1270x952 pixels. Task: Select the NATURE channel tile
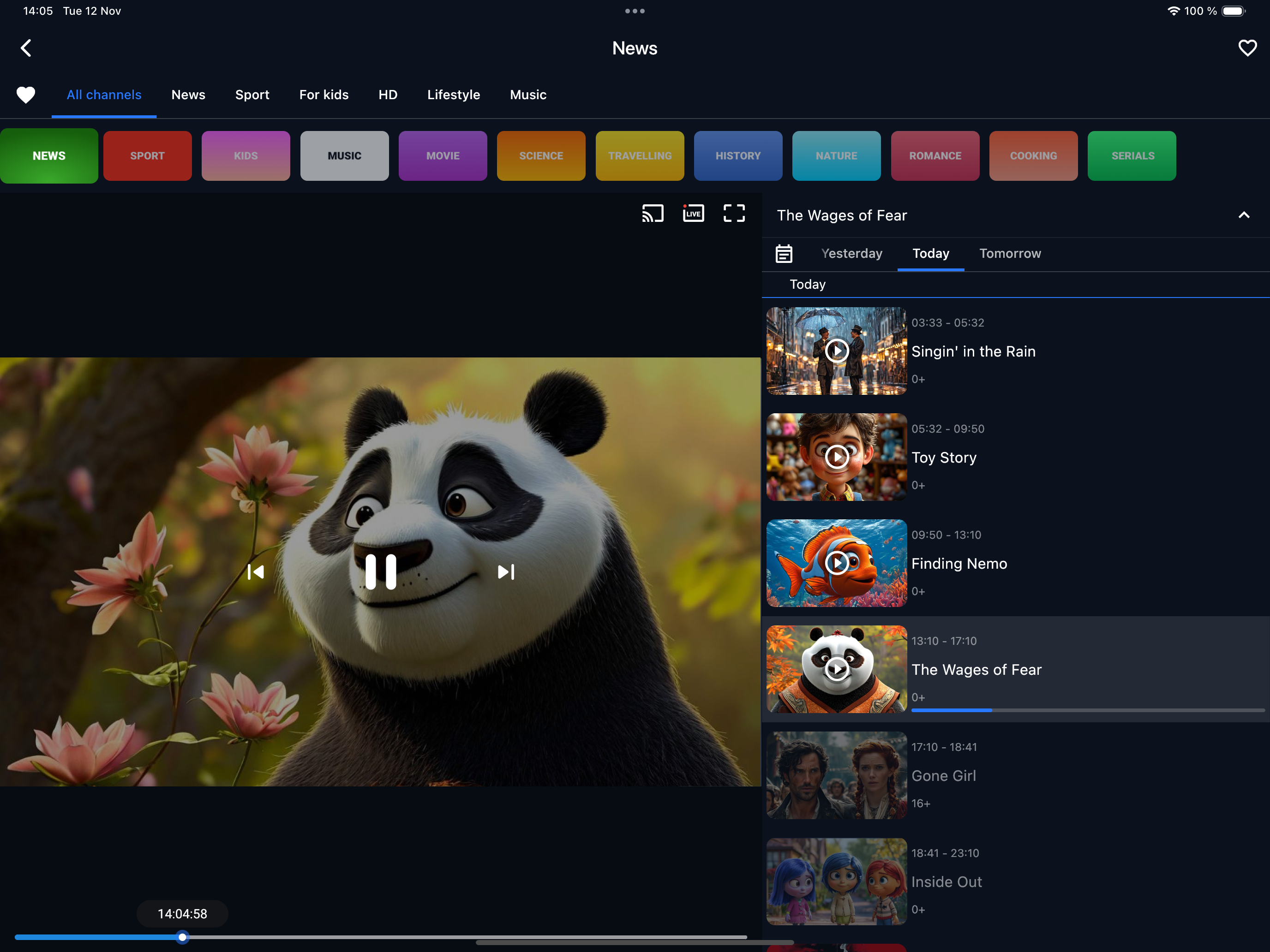pyautogui.click(x=837, y=156)
